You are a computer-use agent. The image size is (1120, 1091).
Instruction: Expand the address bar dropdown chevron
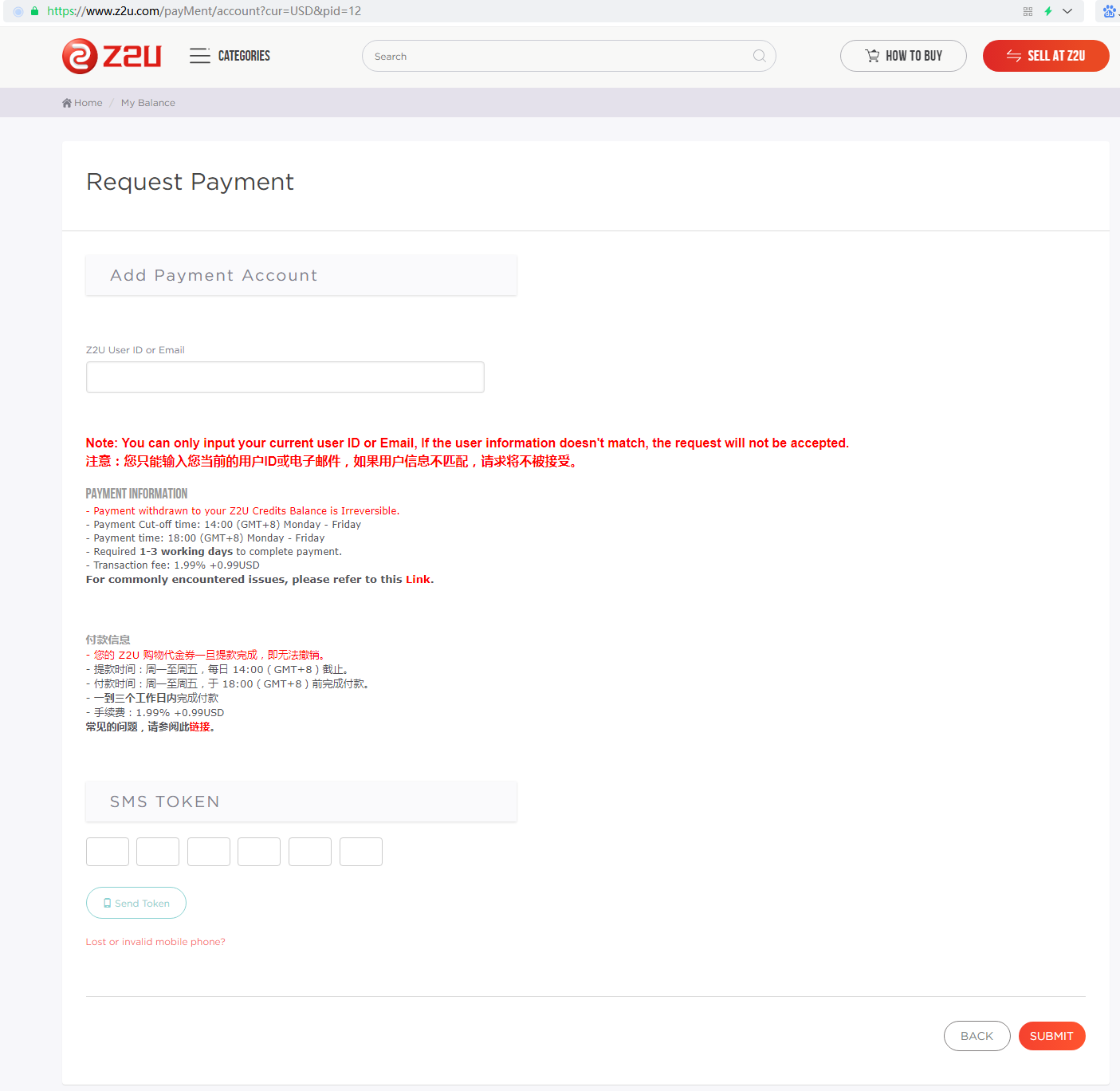pos(1067,11)
